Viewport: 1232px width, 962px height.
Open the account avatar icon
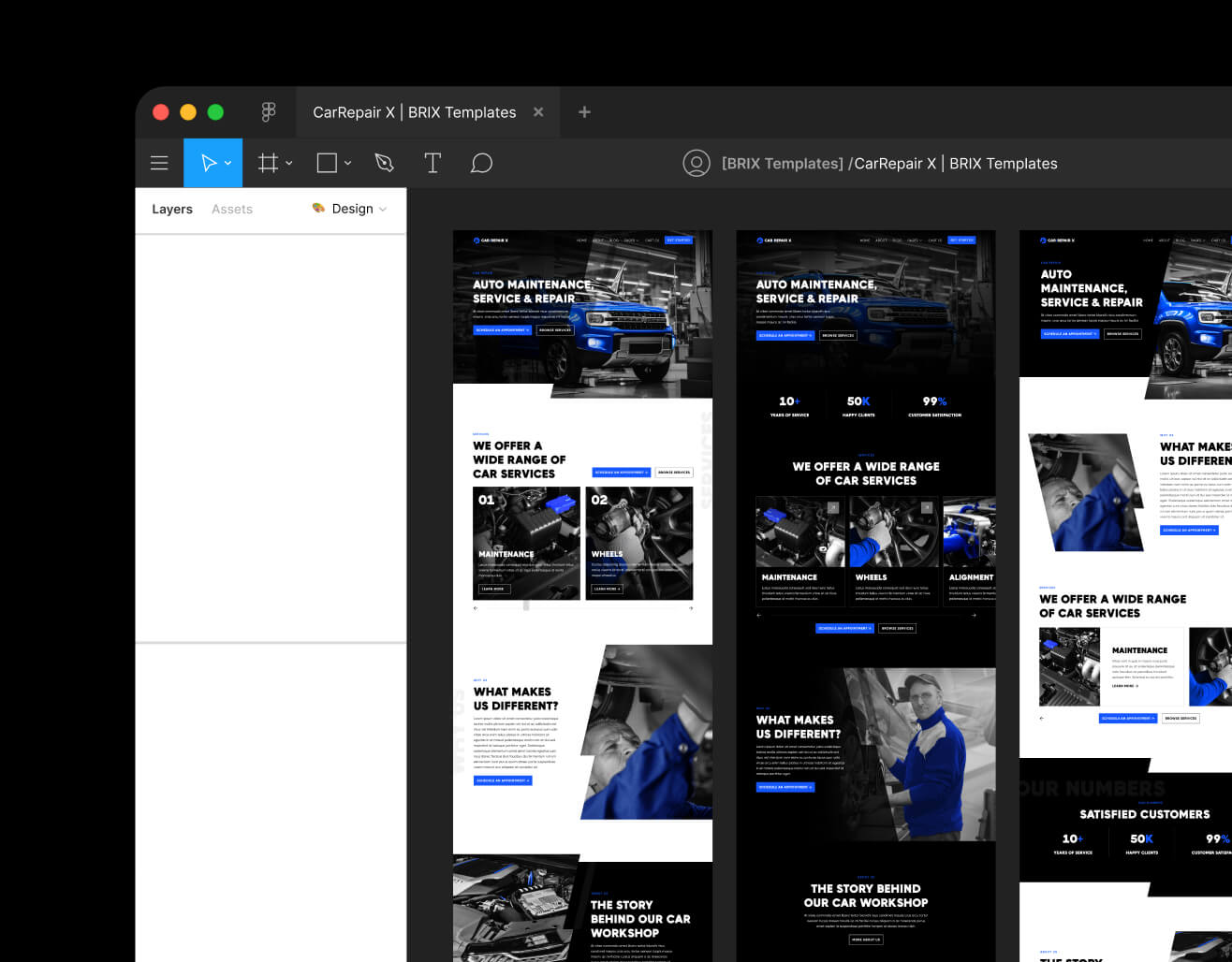(697, 163)
